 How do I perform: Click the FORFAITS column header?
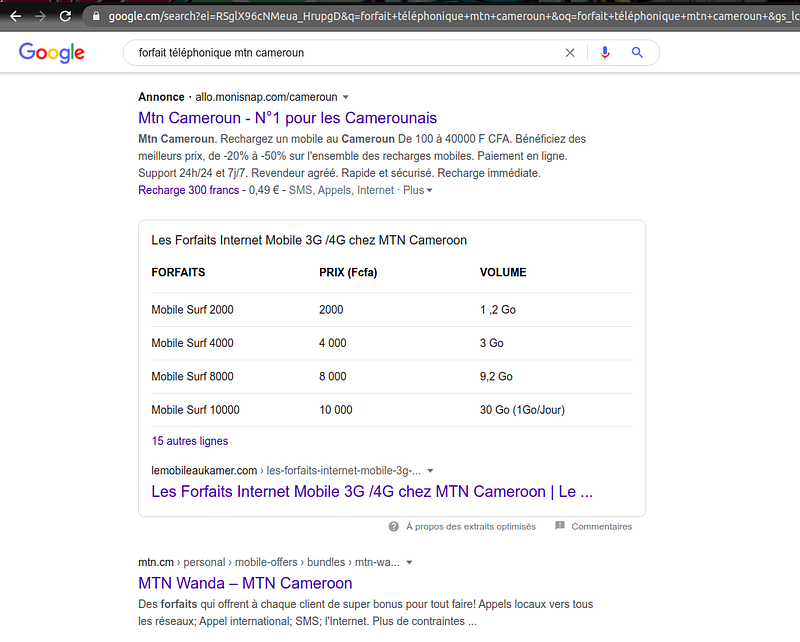[178, 273]
